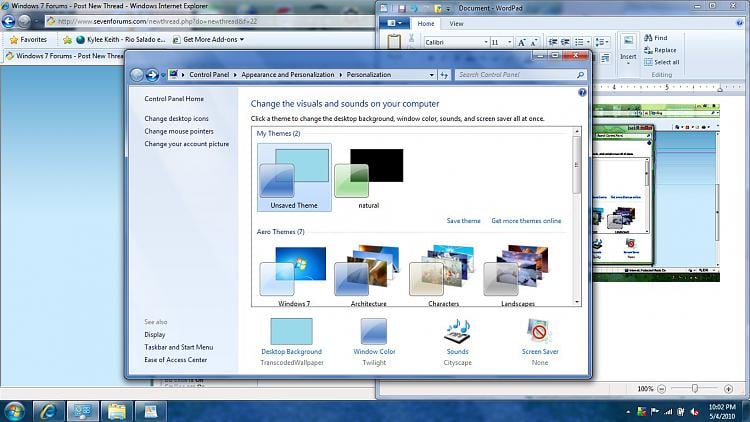The image size is (750, 422).
Task: Open WordPad font size 11 dropdown
Action: pos(509,43)
